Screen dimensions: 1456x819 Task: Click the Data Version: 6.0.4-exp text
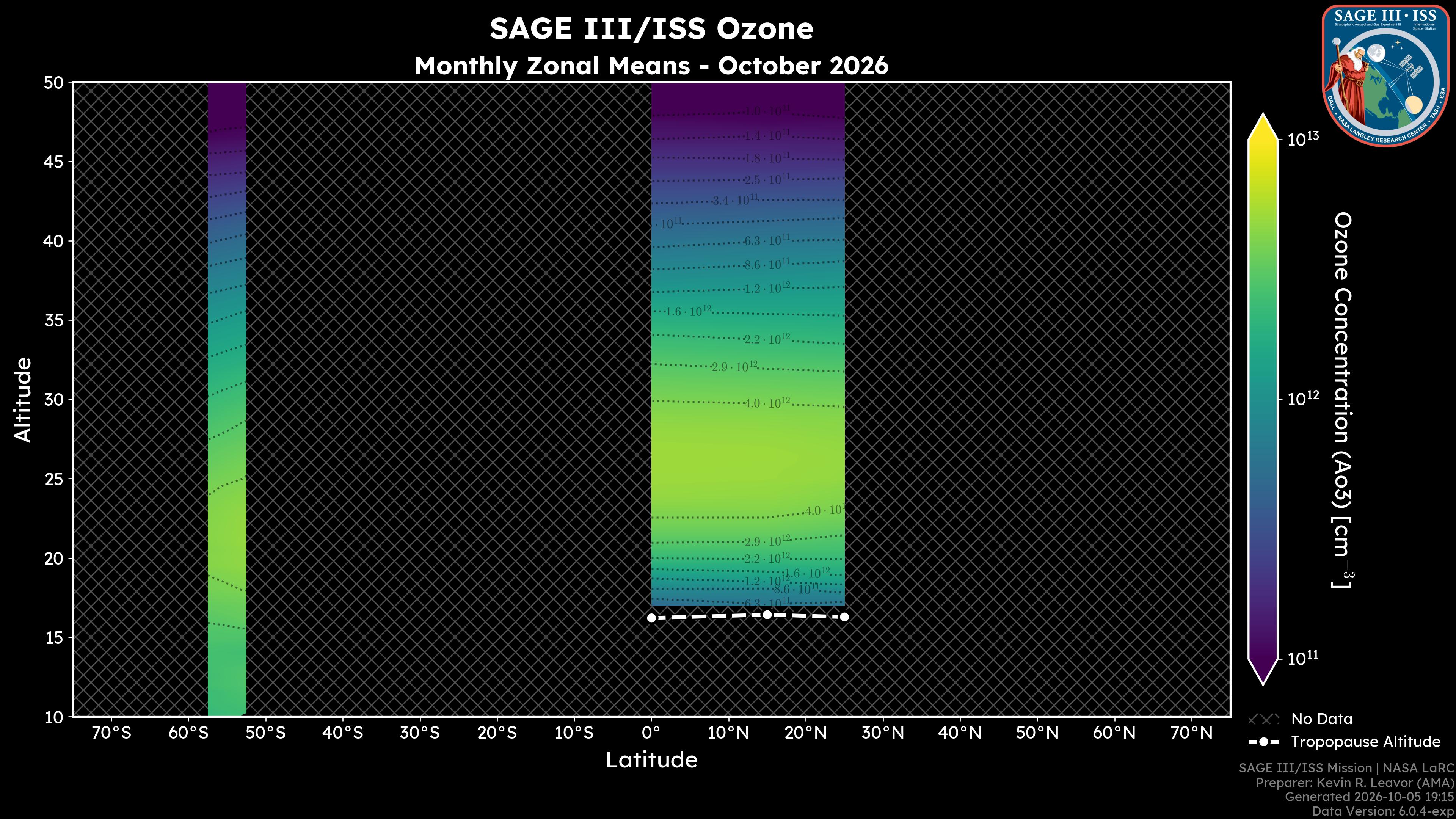[1382, 812]
